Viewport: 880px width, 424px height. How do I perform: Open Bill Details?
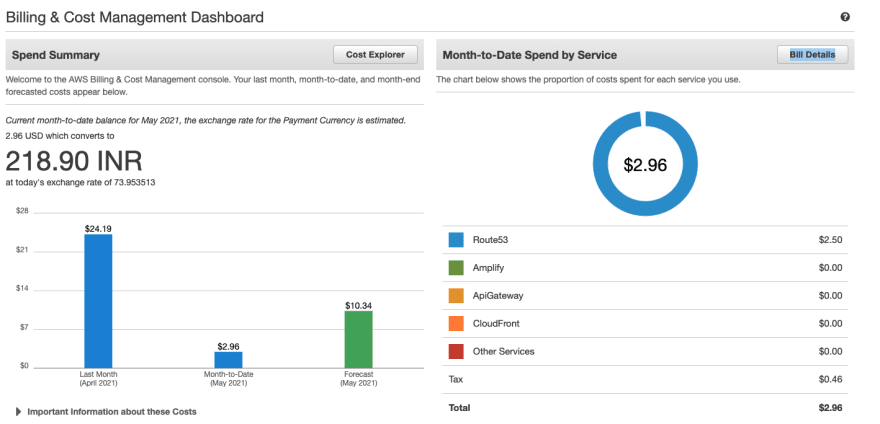coord(812,54)
